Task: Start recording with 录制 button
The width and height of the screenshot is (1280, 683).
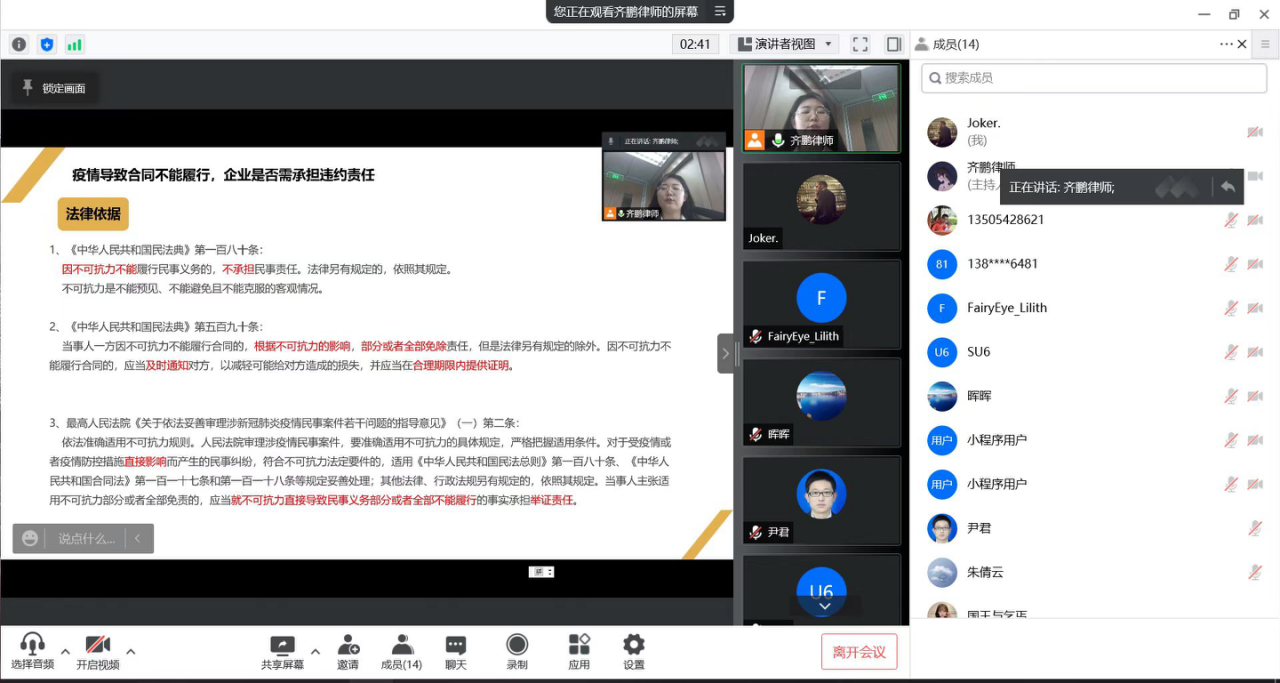Action: (517, 652)
